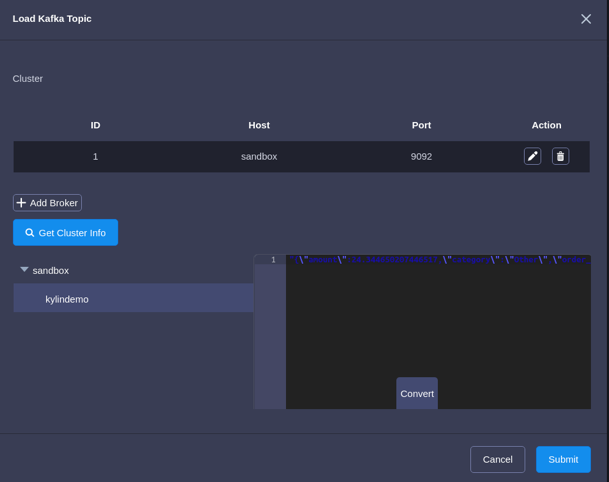Click inside the JSON code editor area
The width and height of the screenshot is (609, 482).
[x=438, y=320]
